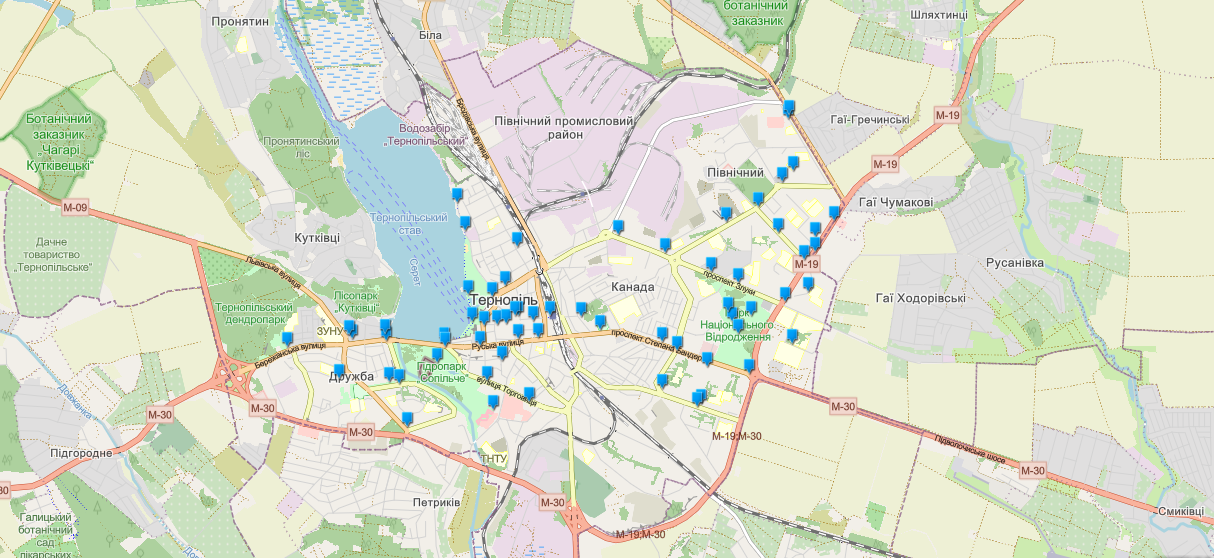The width and height of the screenshot is (1214, 558).
Task: Select the marker overlapping the Дружба label's left edge
Action: click(339, 371)
